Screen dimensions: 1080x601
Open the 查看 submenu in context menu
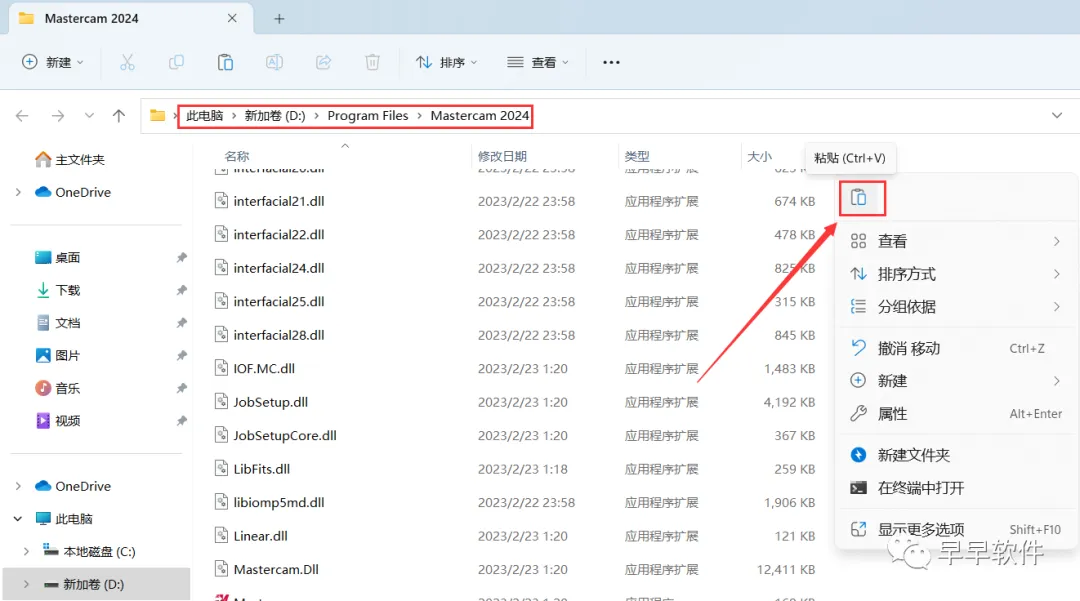coord(955,241)
